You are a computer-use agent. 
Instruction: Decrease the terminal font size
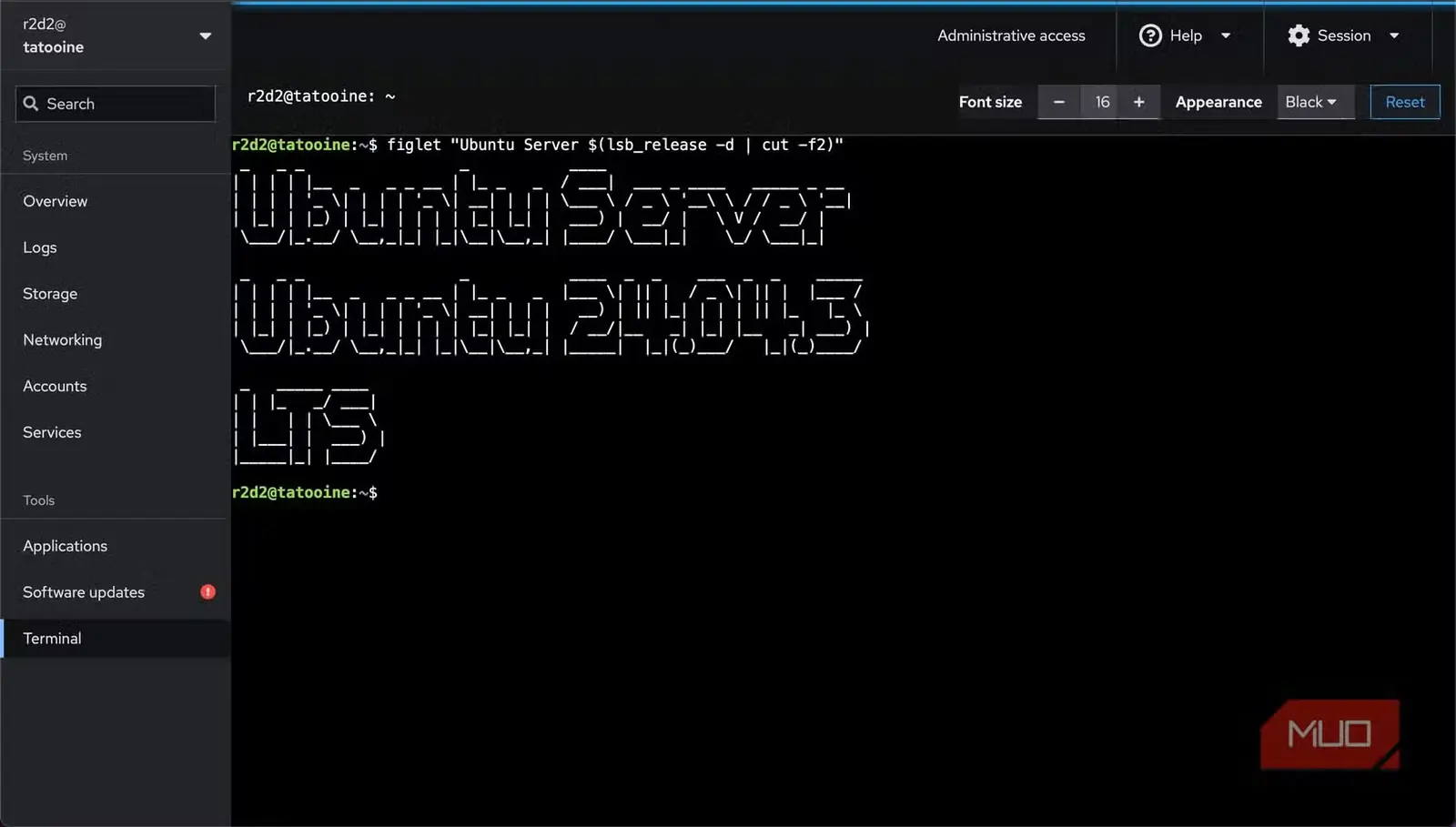click(1059, 102)
